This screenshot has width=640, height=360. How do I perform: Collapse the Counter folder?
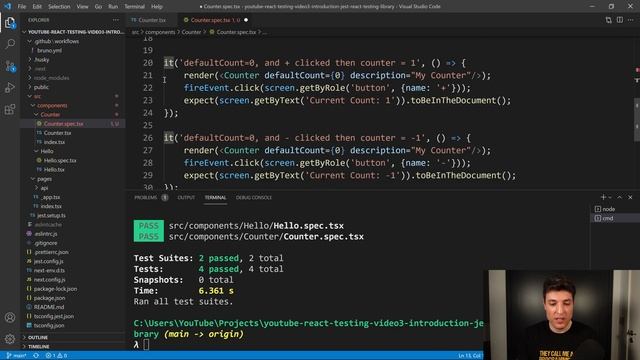(x=73, y=115)
